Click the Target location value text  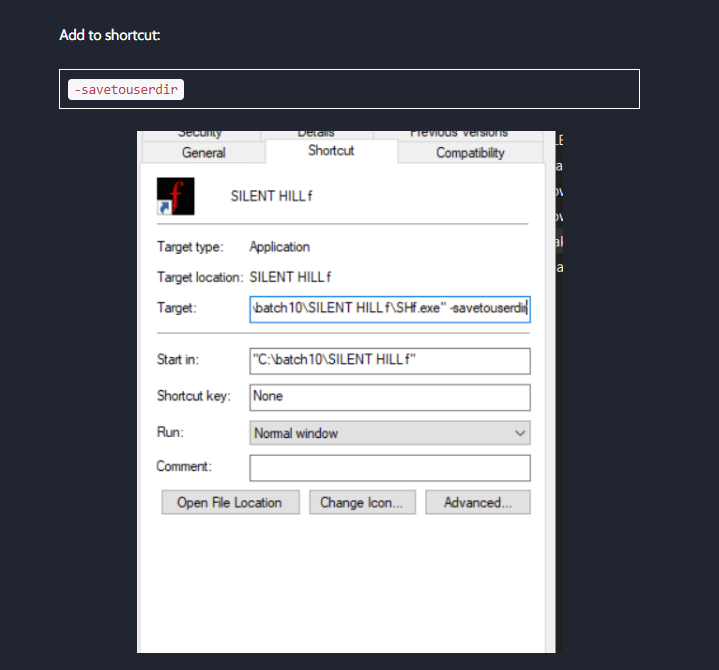click(x=290, y=277)
